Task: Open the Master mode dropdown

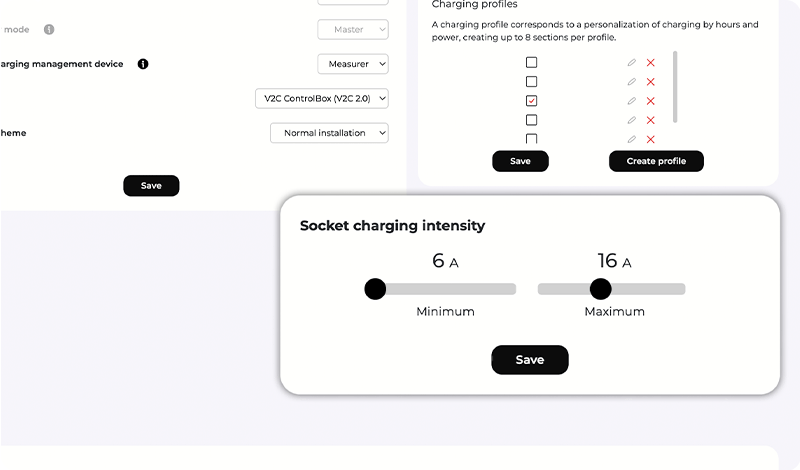Action: [x=353, y=30]
